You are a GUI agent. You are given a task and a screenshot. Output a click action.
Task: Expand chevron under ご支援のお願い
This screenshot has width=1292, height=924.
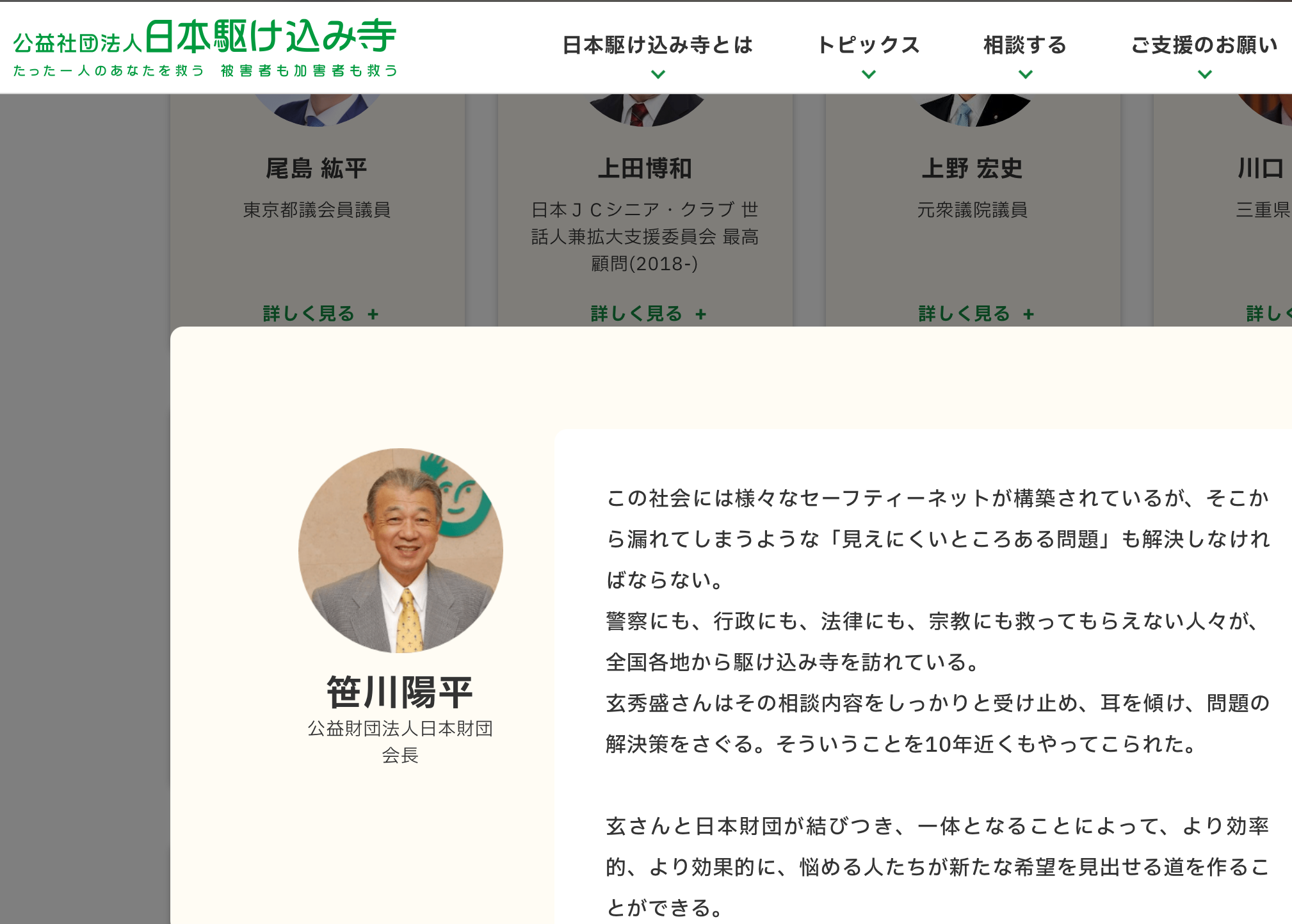(x=1204, y=74)
